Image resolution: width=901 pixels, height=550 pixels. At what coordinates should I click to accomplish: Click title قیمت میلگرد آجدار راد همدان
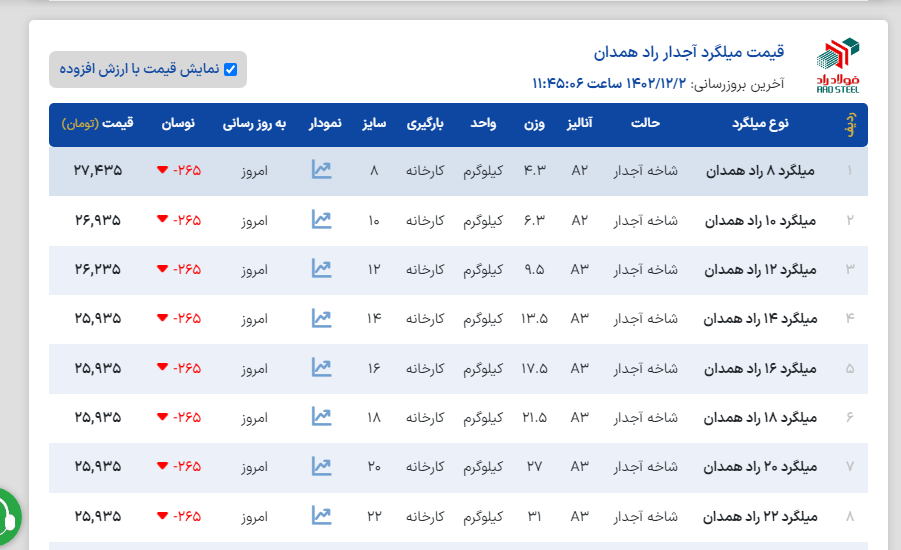point(689,52)
